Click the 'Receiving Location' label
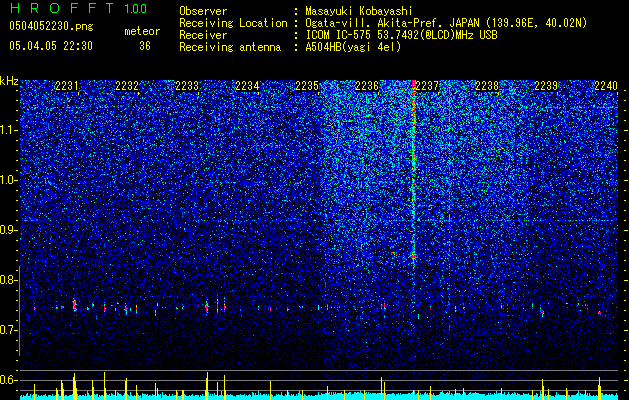Screen dimensions: 629x400 pyautogui.click(x=233, y=23)
